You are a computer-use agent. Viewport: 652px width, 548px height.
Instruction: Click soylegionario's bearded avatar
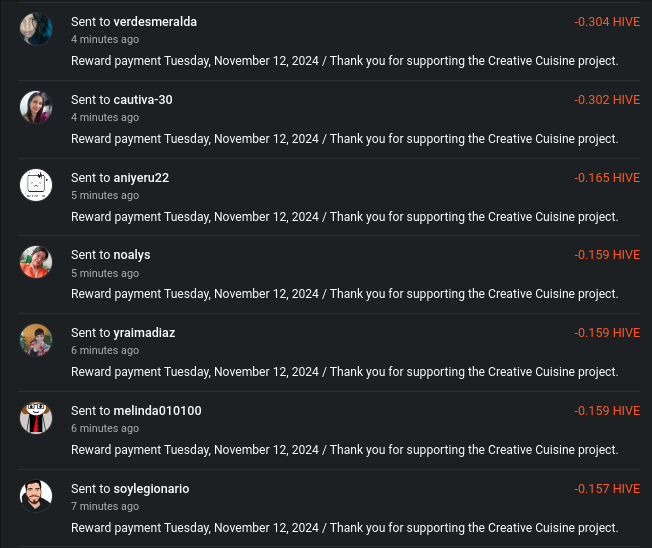point(36,496)
